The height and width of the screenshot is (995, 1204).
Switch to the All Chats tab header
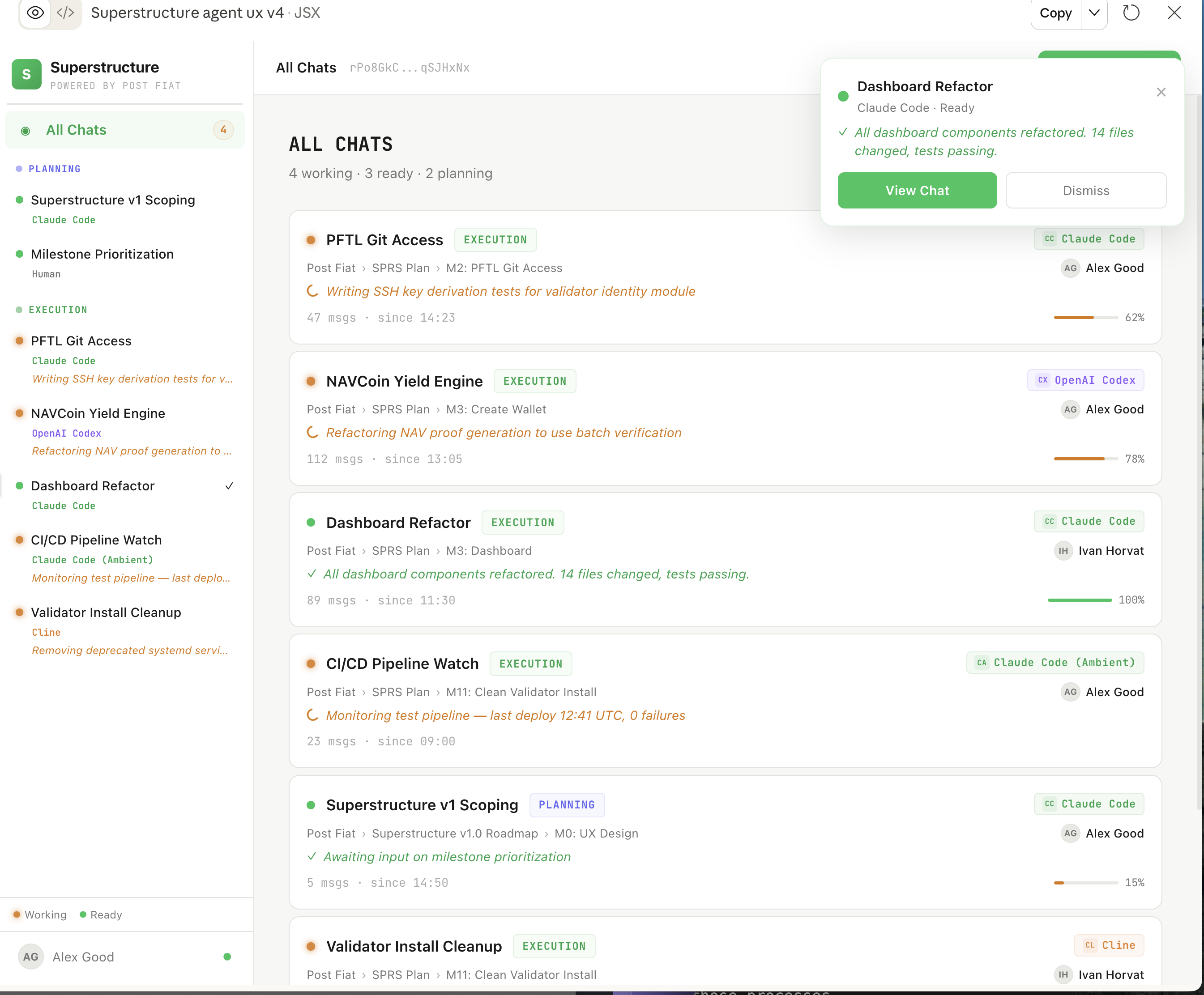[306, 68]
